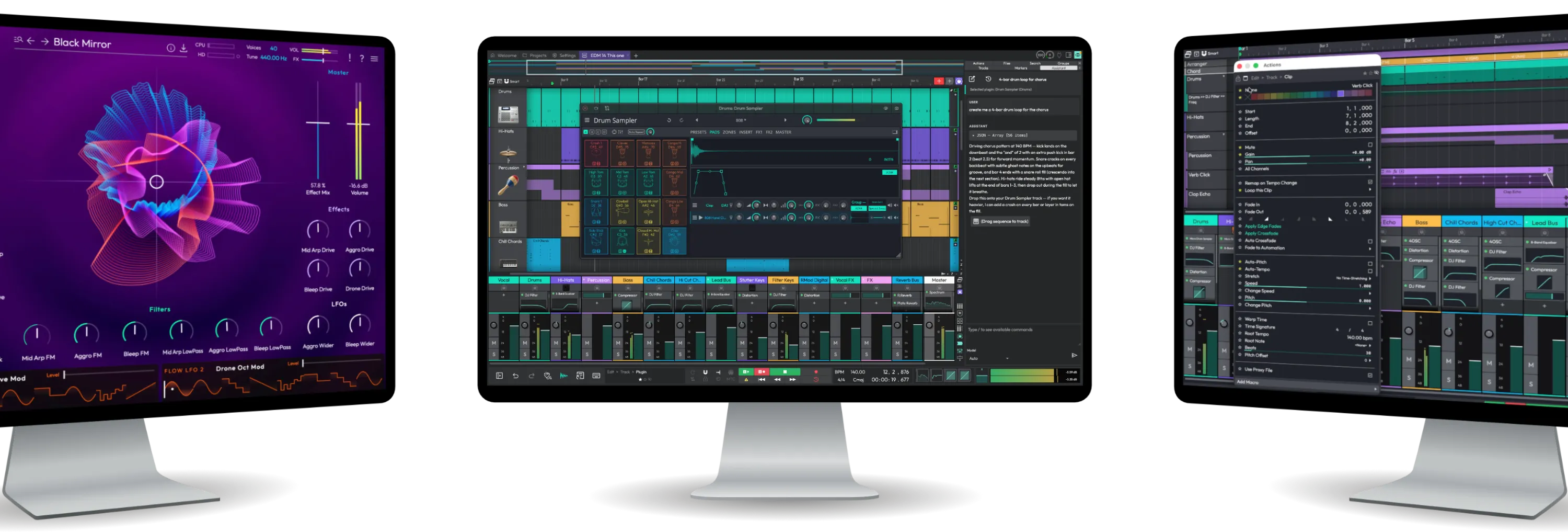Click the Drums track drum machine icon
Viewport: 1568px width, 532px height.
(x=508, y=114)
